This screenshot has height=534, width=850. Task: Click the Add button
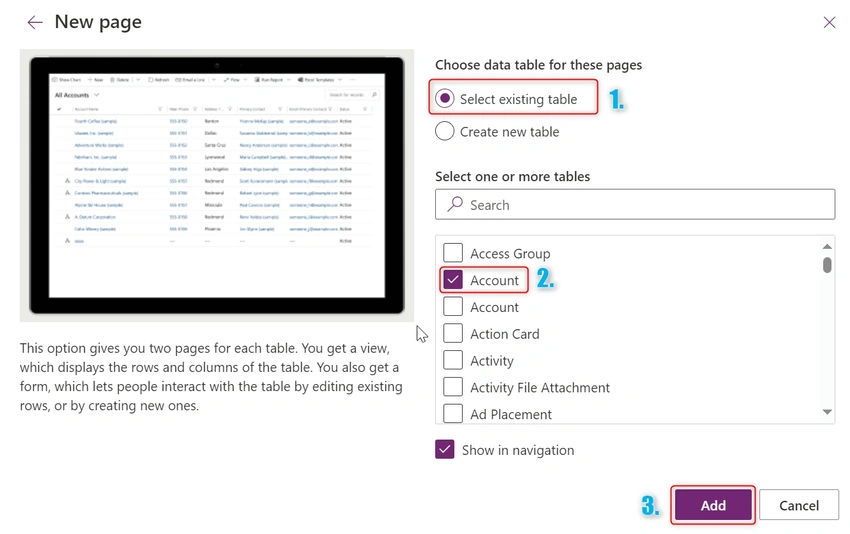coord(713,505)
